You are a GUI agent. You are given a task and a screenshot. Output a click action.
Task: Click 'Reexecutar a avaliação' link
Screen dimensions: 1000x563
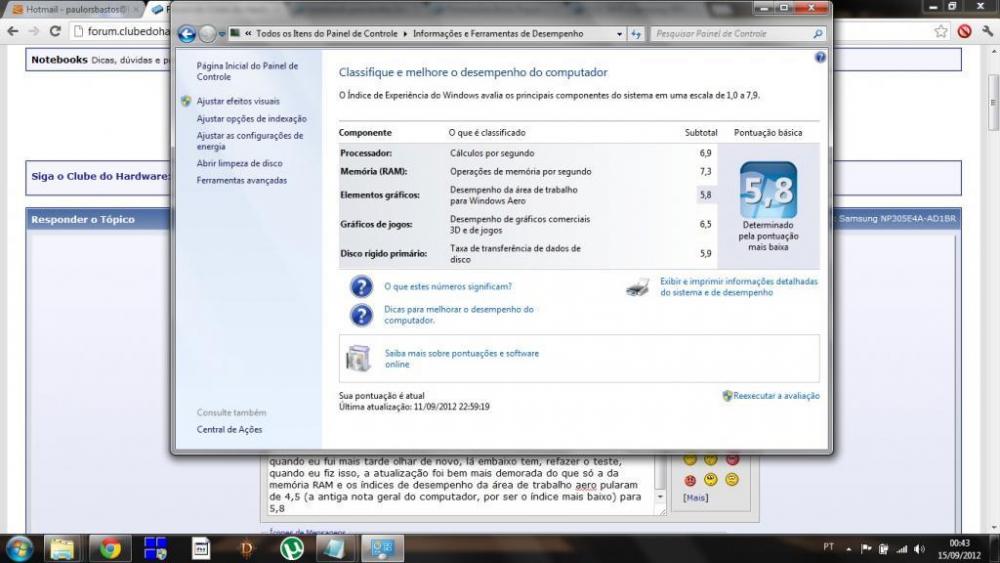pyautogui.click(x=776, y=396)
